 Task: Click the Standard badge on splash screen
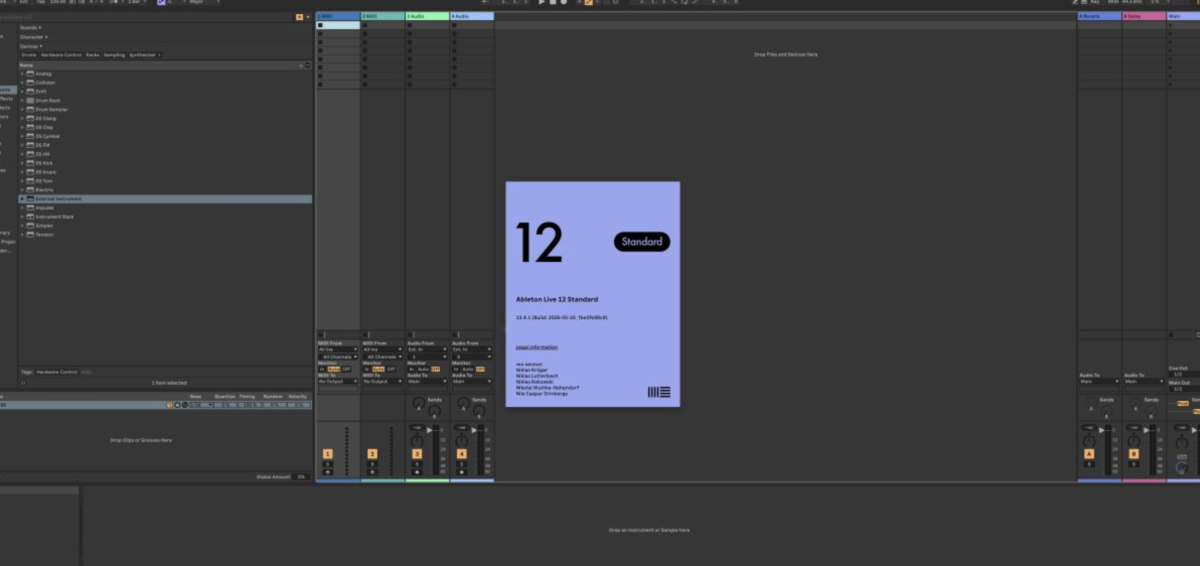pyautogui.click(x=641, y=242)
